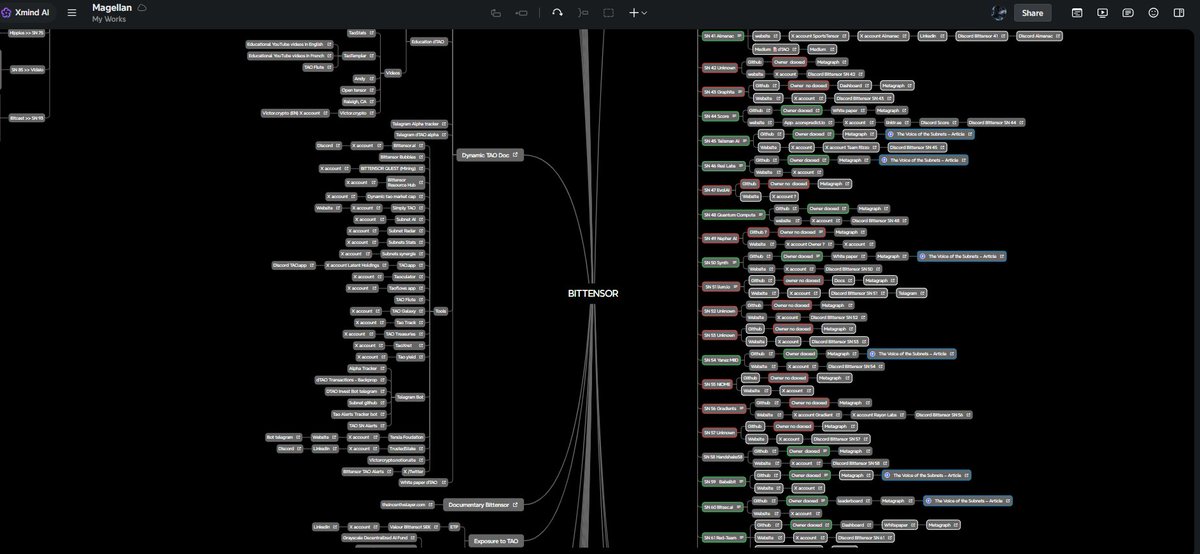Select the TAO Treasuries node
The width and height of the screenshot is (1200, 554).
(x=403, y=333)
